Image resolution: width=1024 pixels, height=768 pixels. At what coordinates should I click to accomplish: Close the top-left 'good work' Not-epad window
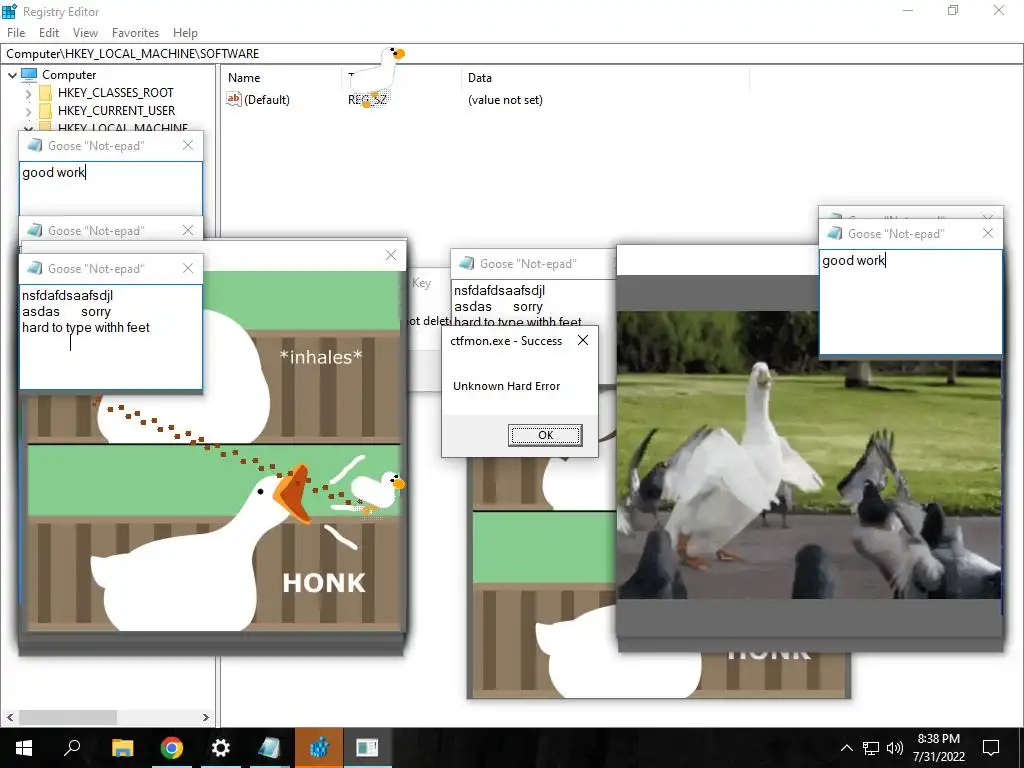click(x=188, y=146)
